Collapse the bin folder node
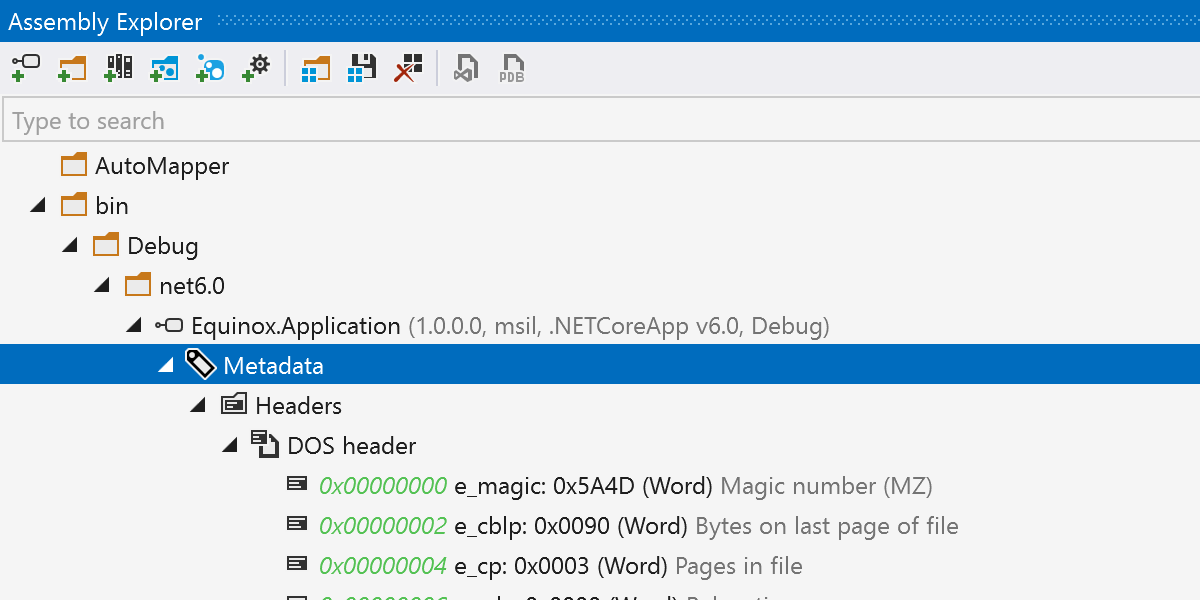Image resolution: width=1200 pixels, height=600 pixels. tap(38, 206)
